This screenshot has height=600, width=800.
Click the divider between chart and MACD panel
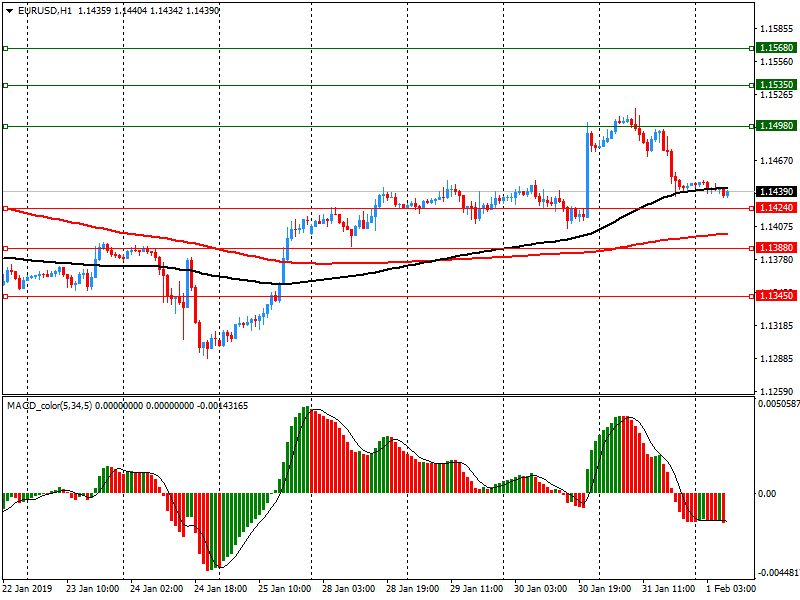400,395
